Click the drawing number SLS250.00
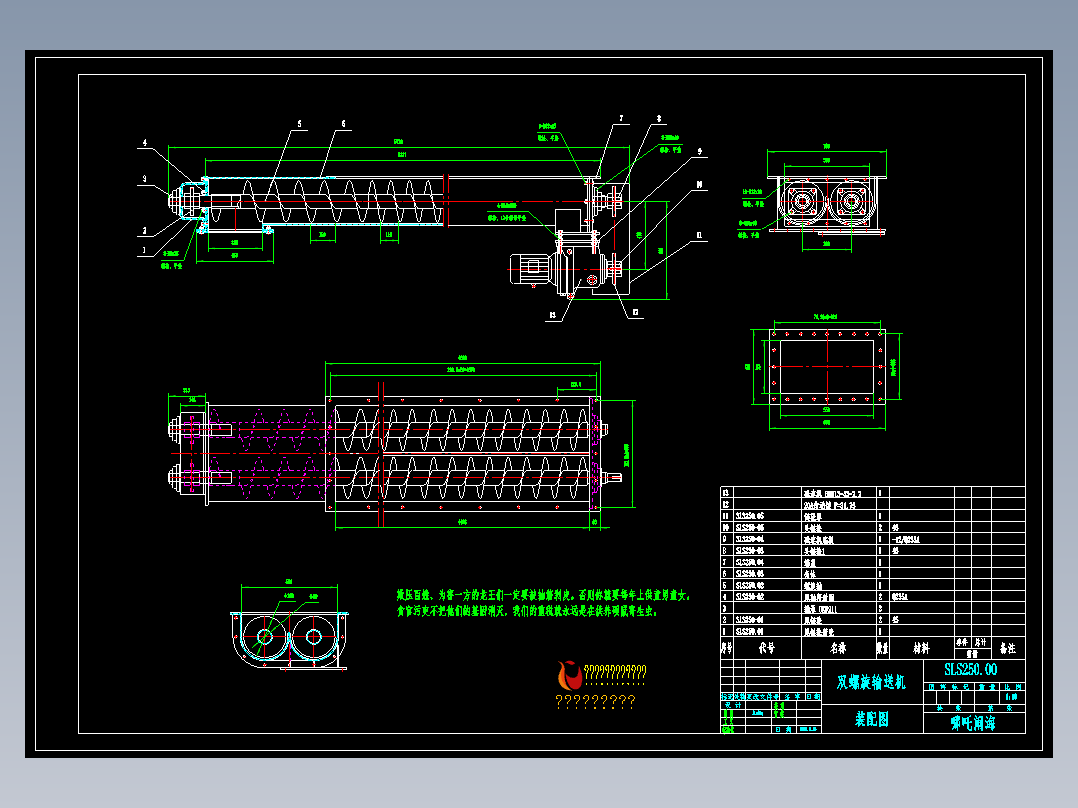Screen dimensions: 1078x808 tap(970, 669)
